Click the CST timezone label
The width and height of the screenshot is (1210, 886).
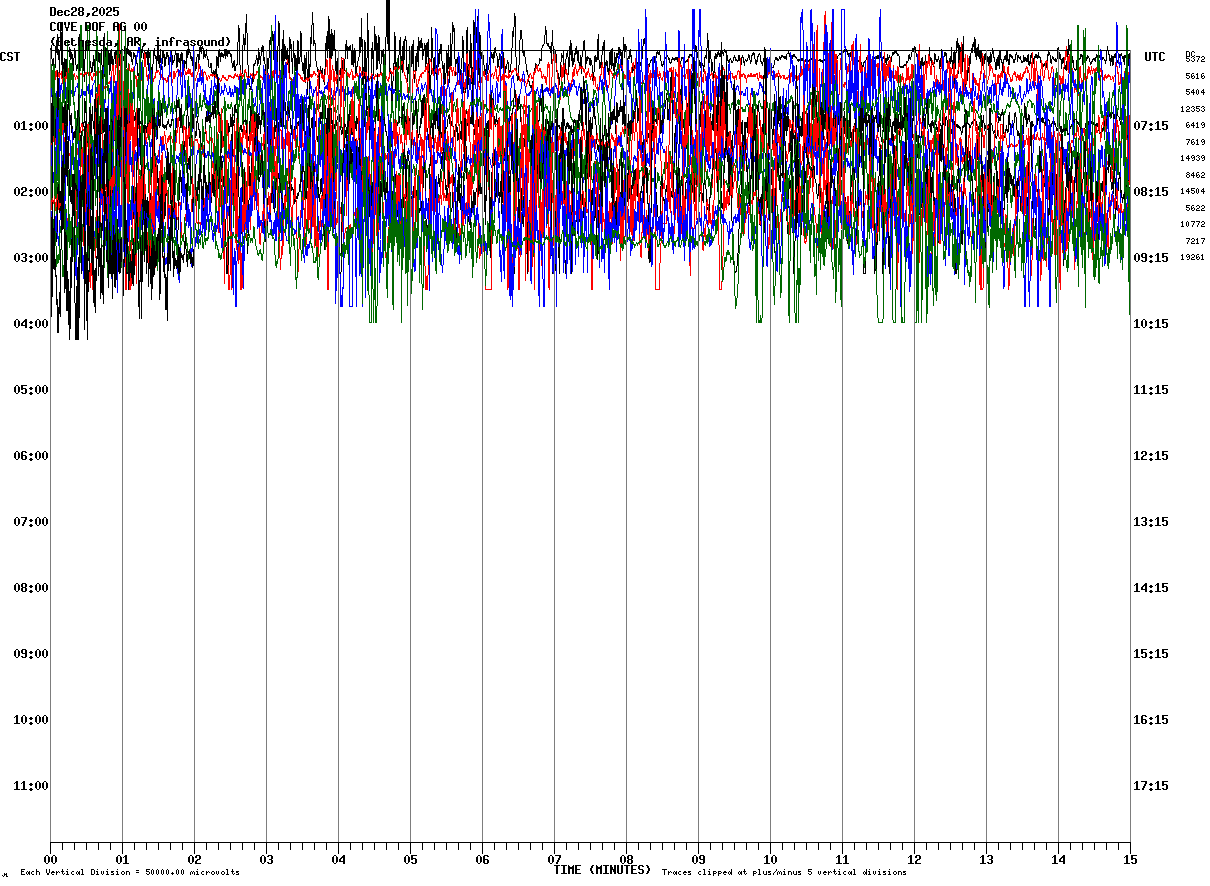pos(10,57)
